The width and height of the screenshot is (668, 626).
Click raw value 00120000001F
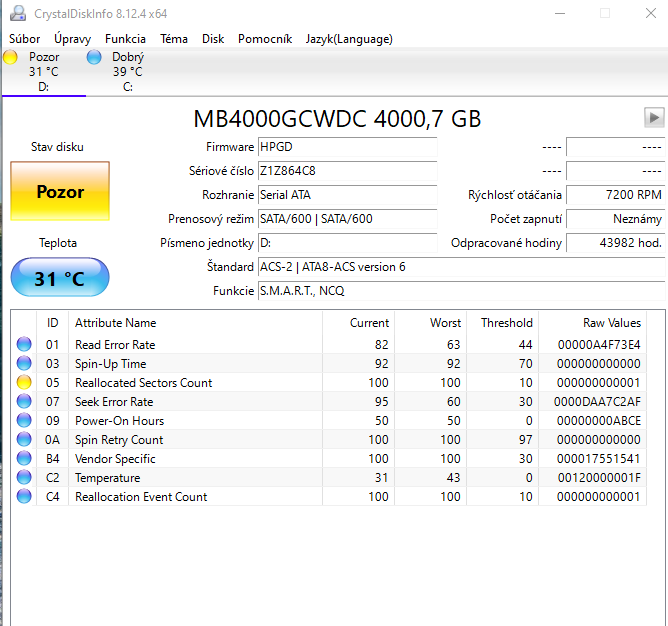pos(599,478)
